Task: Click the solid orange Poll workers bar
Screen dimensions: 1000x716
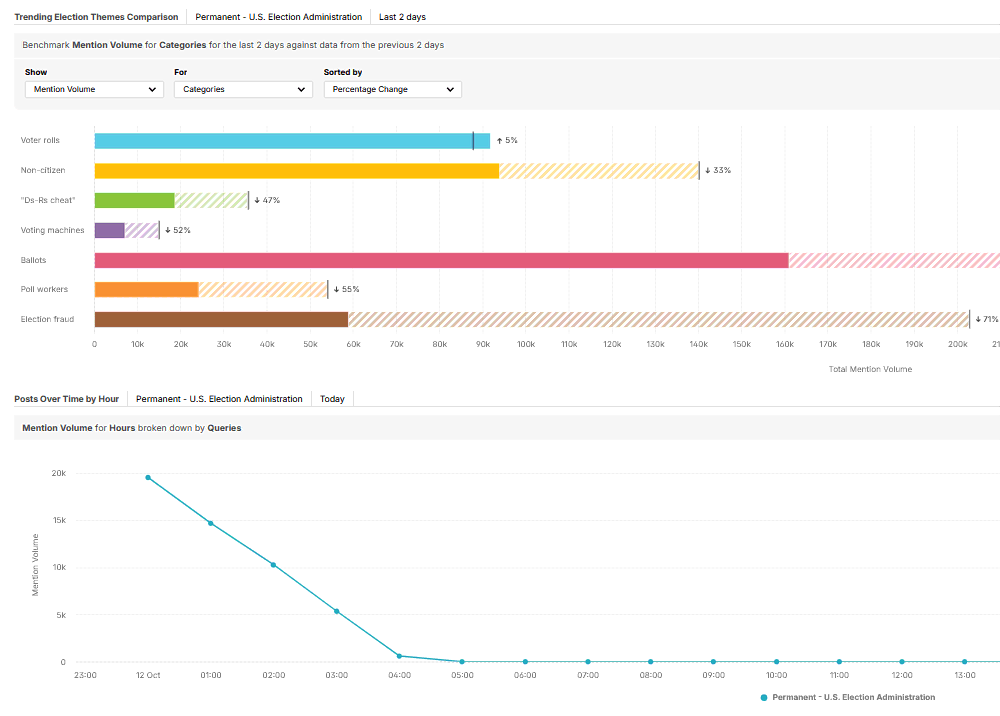Action: (x=146, y=290)
